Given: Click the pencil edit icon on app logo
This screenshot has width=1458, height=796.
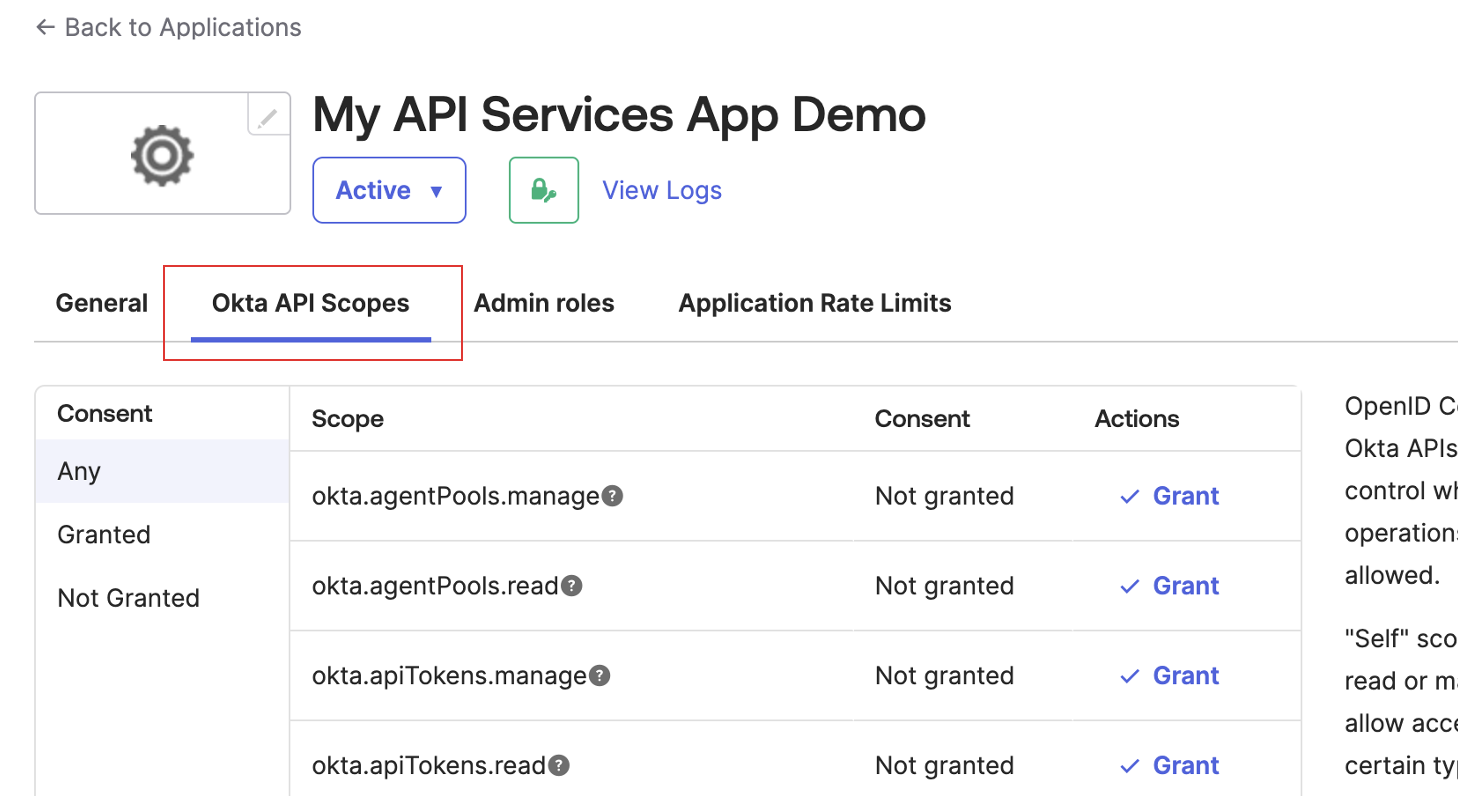Looking at the screenshot, I should [x=267, y=118].
